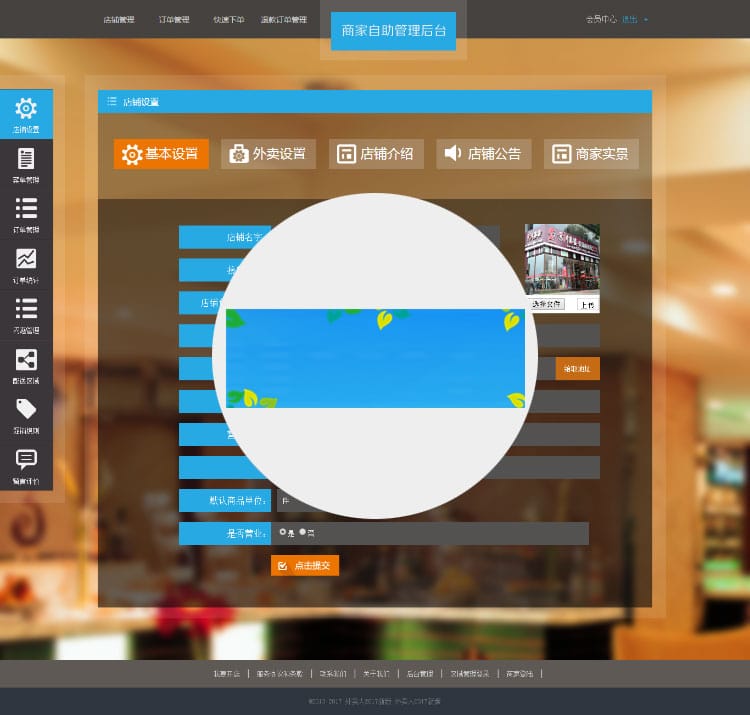Open 店铺设置 gear icon in sidebar
This screenshot has height=715, width=750.
click(x=26, y=109)
